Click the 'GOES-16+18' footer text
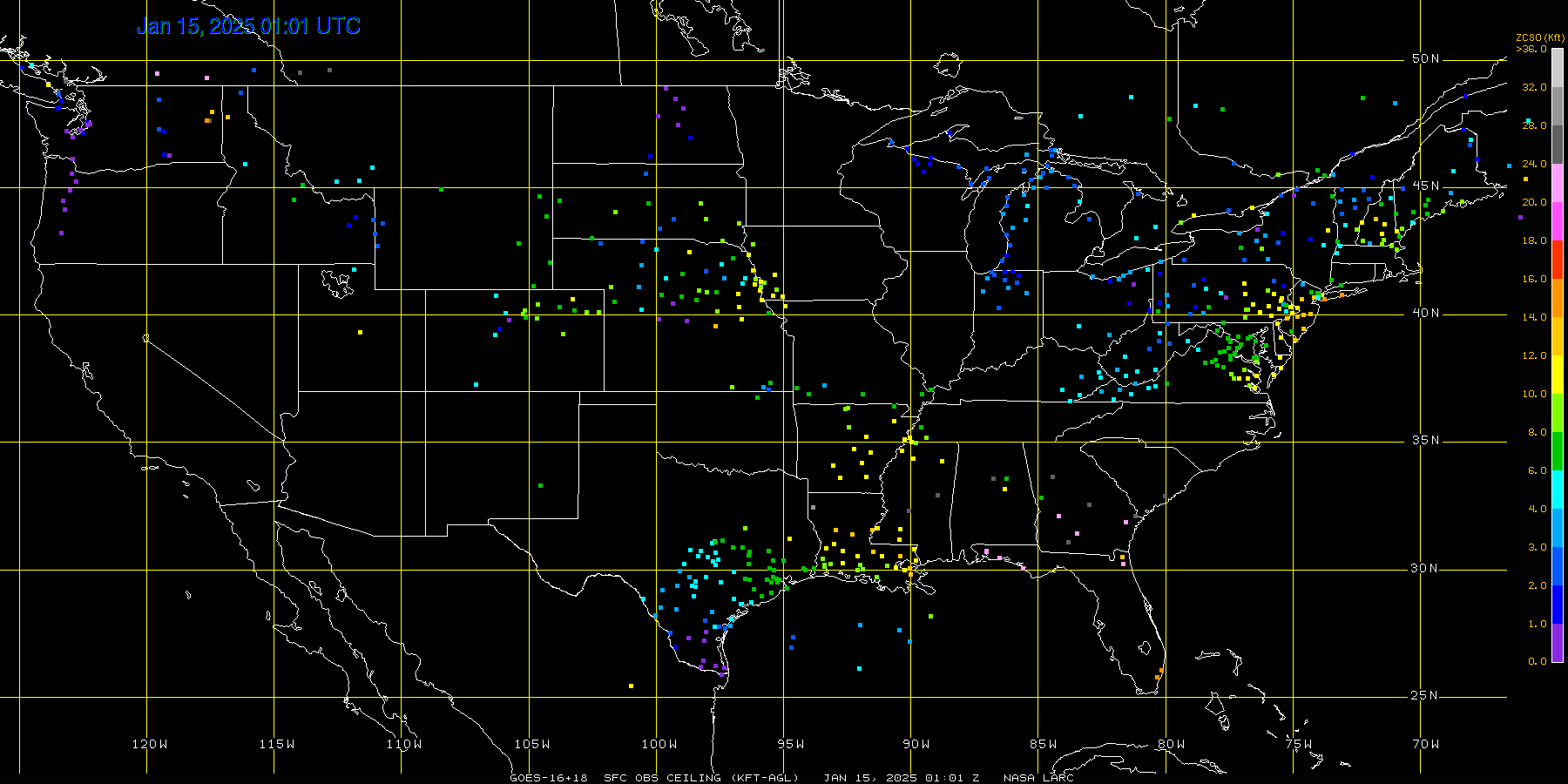1568x784 pixels. click(549, 778)
